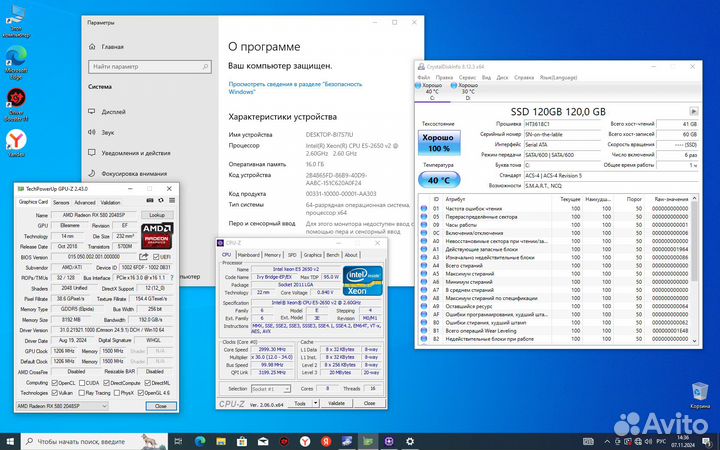Click the next disk arrow in CrystalDiskInfo
The image size is (720, 450).
click(694, 111)
